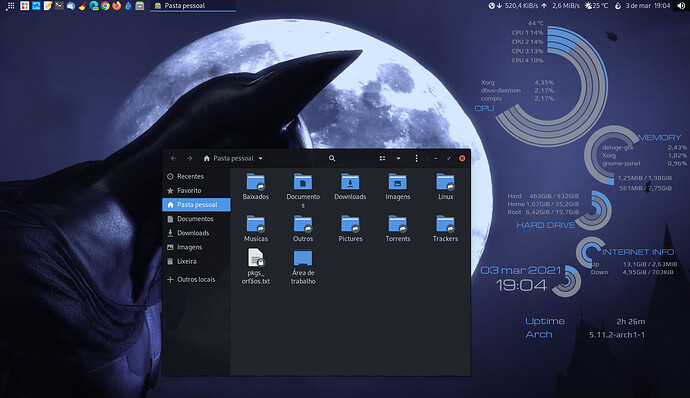Open the applications grid menu in panel
This screenshot has height=398, width=690.
point(10,6)
